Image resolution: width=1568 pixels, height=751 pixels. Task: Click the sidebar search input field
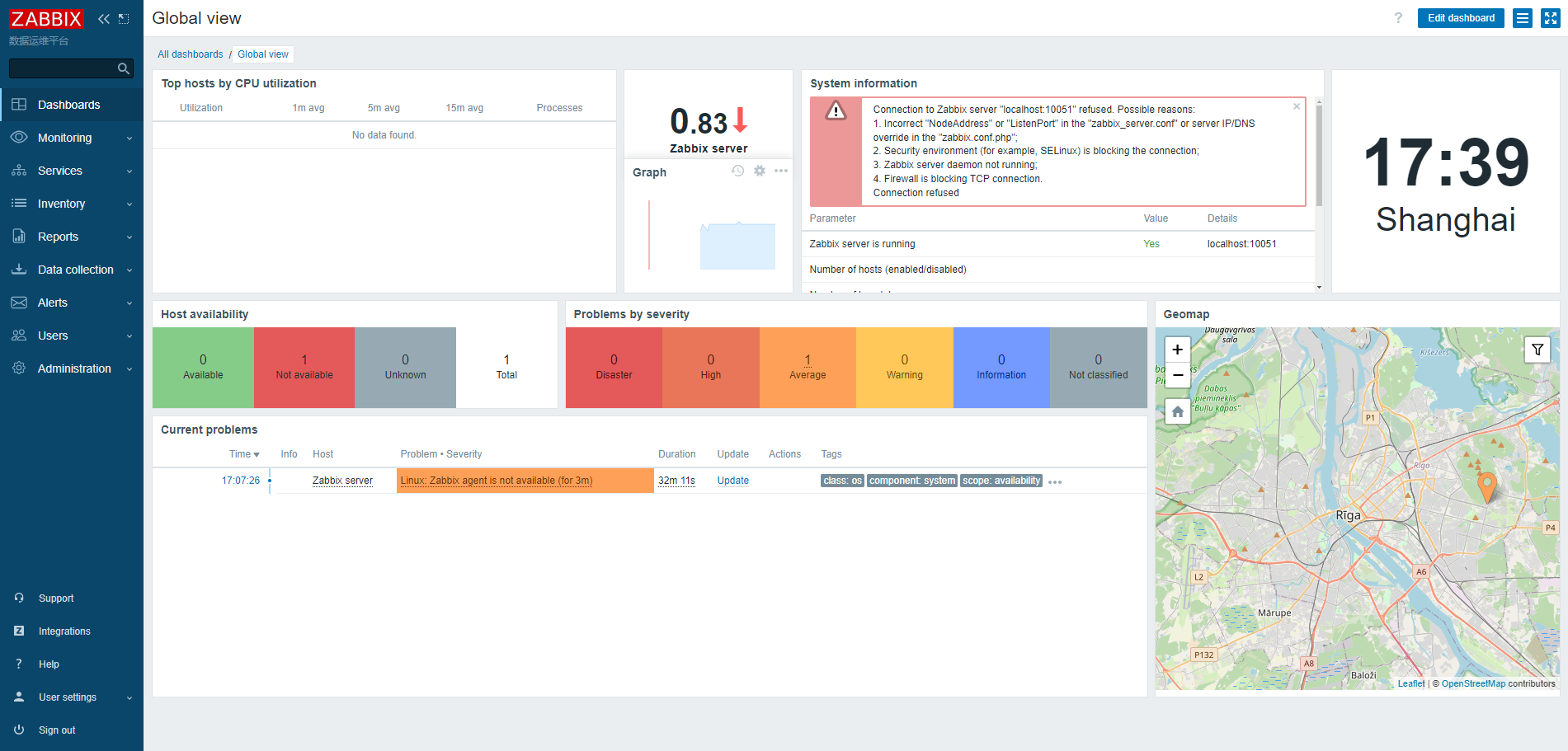click(x=63, y=68)
